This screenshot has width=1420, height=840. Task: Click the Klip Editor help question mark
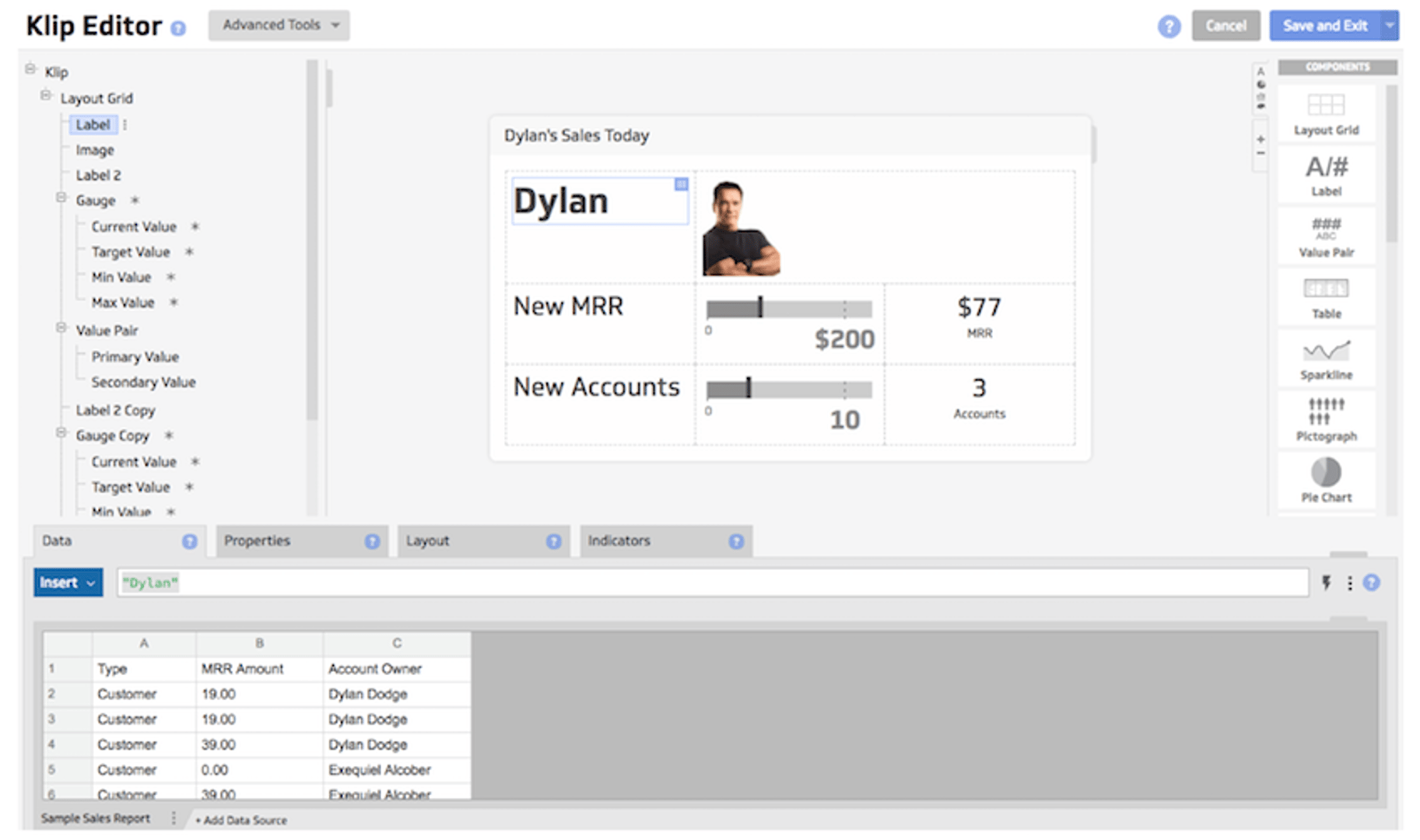tap(177, 28)
